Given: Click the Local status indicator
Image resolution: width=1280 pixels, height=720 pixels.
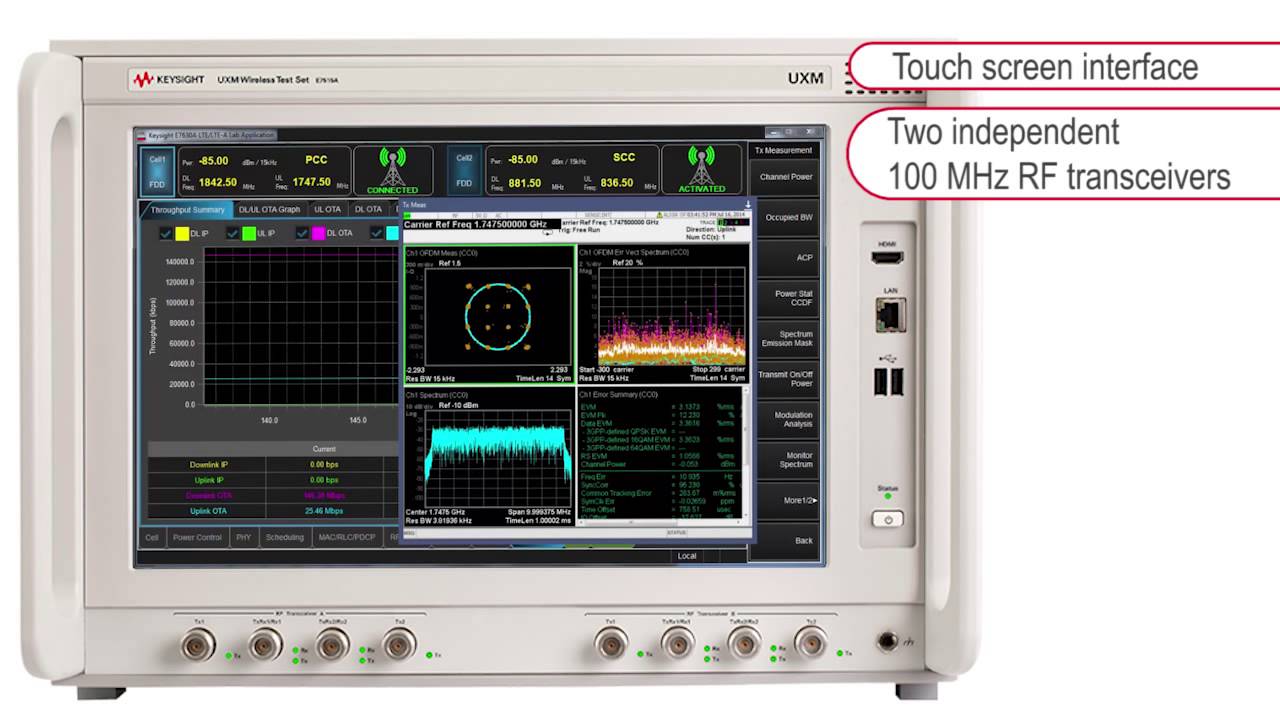Looking at the screenshot, I should [x=687, y=556].
